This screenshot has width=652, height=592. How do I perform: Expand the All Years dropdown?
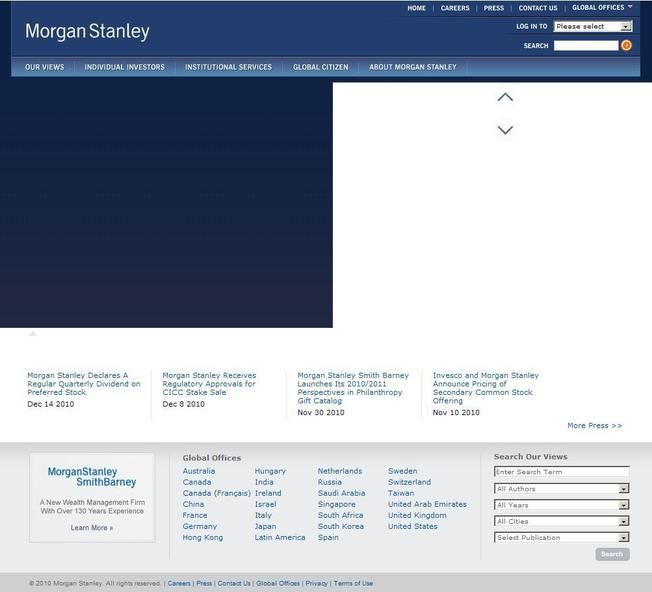561,505
